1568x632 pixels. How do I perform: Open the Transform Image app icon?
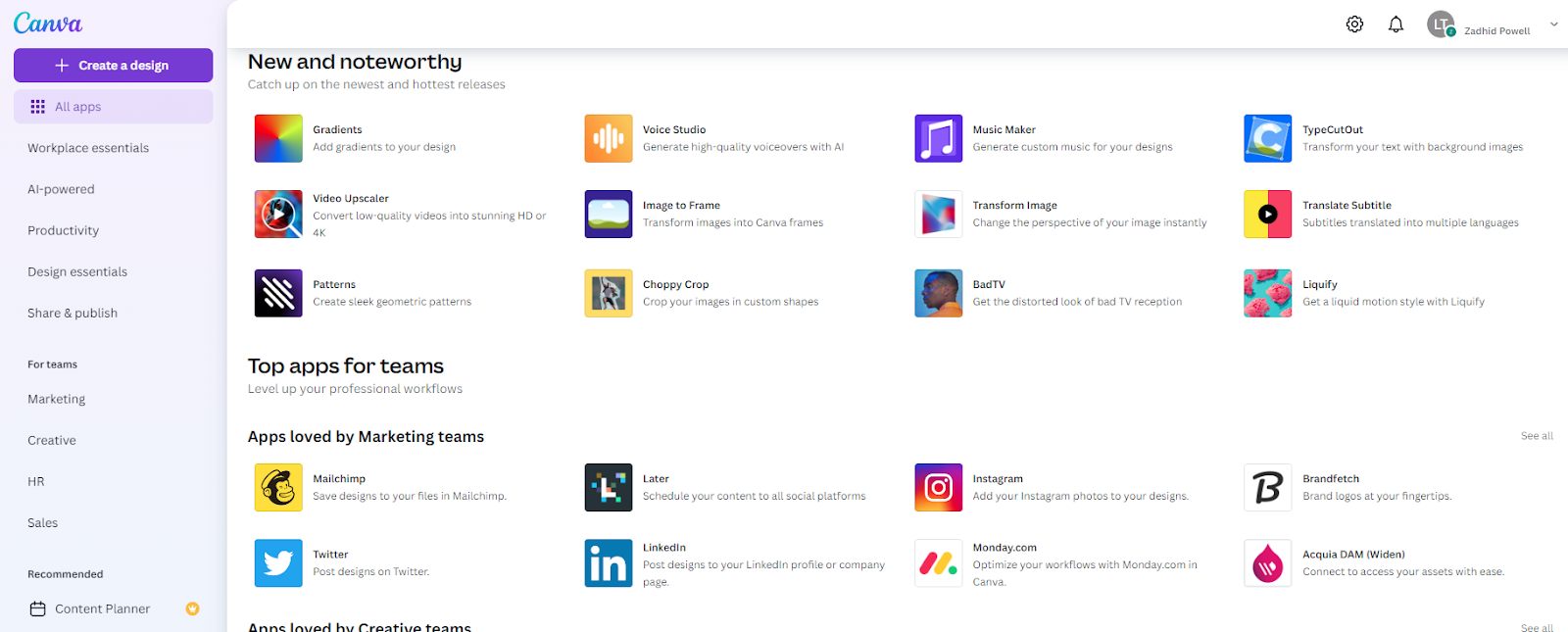[x=939, y=215]
